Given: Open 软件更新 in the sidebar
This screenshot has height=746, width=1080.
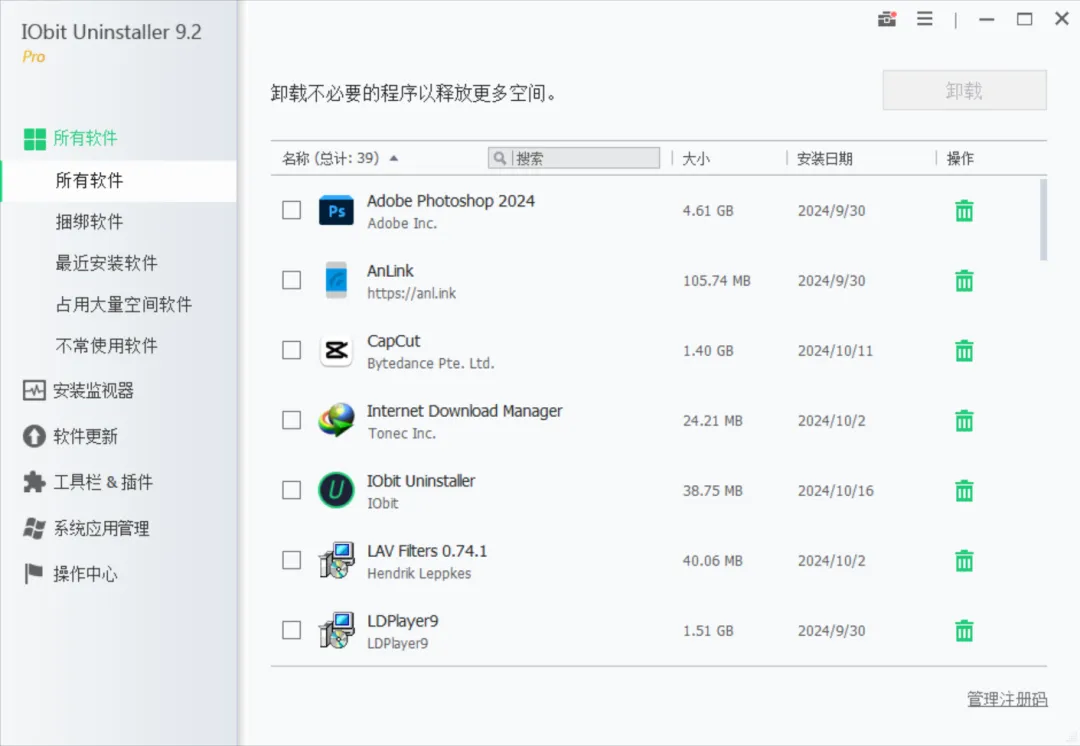Looking at the screenshot, I should tap(85, 437).
